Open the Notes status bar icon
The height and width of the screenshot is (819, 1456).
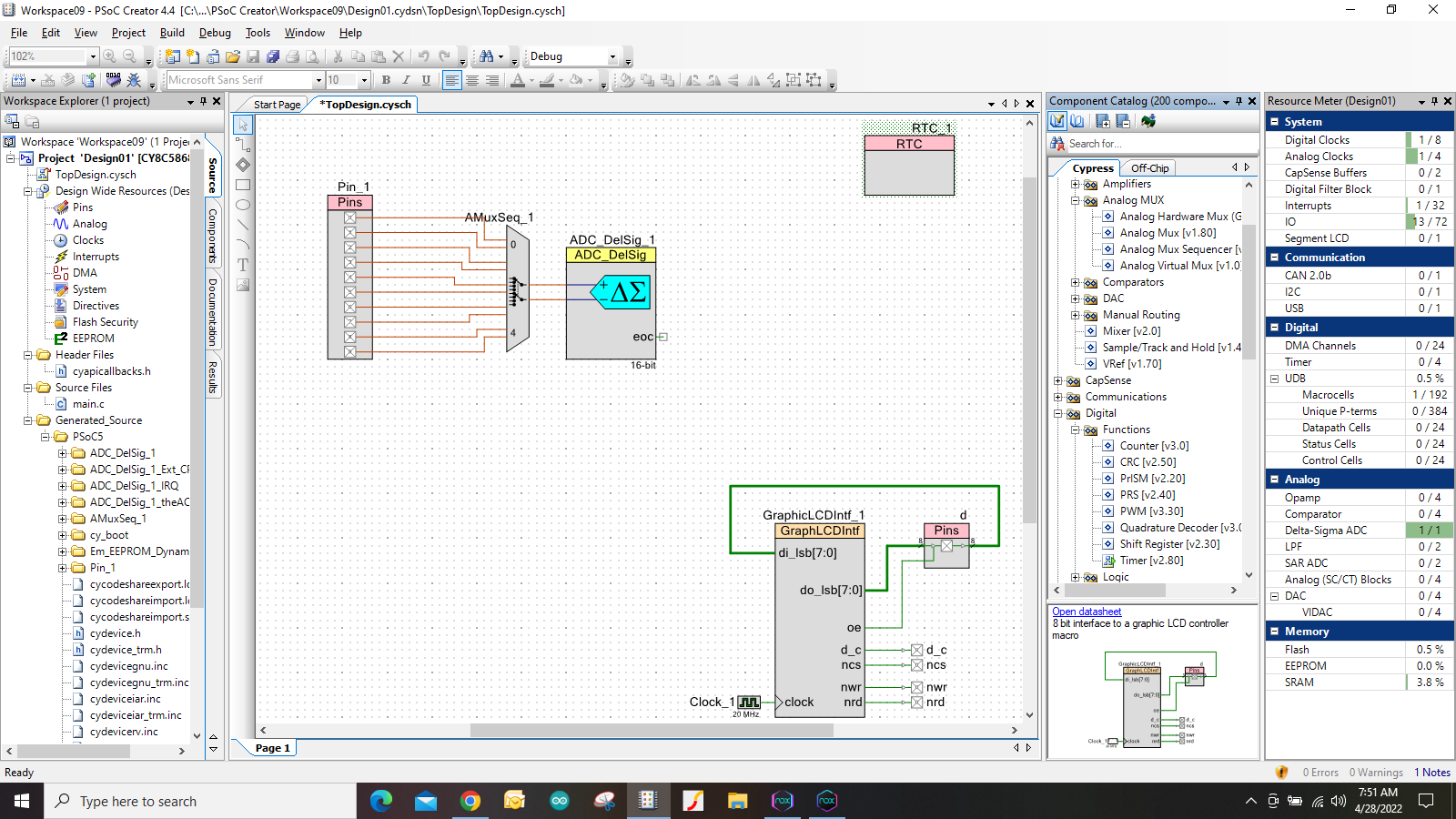click(x=1432, y=773)
